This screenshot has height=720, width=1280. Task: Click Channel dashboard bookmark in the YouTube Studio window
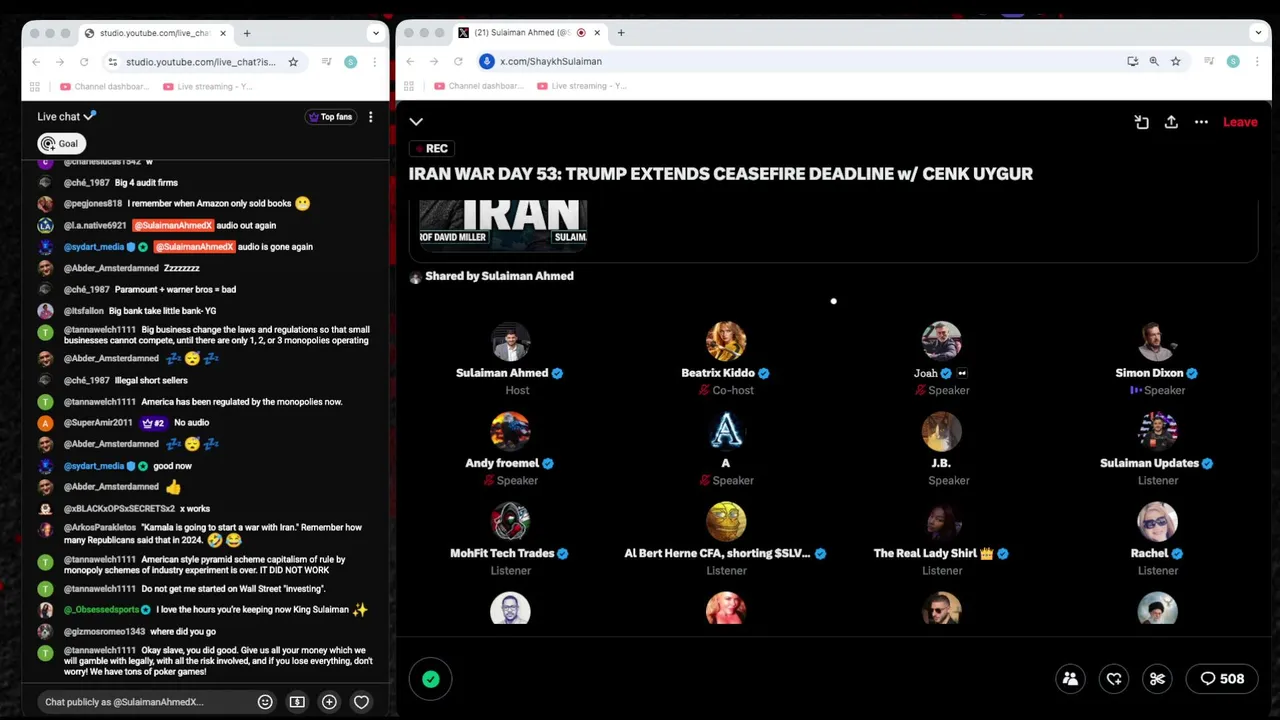coord(104,87)
